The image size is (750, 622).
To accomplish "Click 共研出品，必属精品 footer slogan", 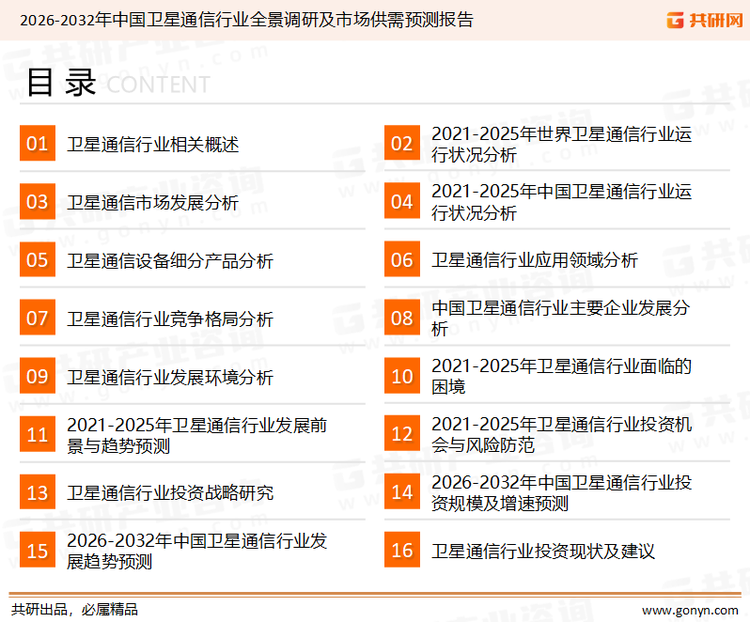I will point(74,608).
